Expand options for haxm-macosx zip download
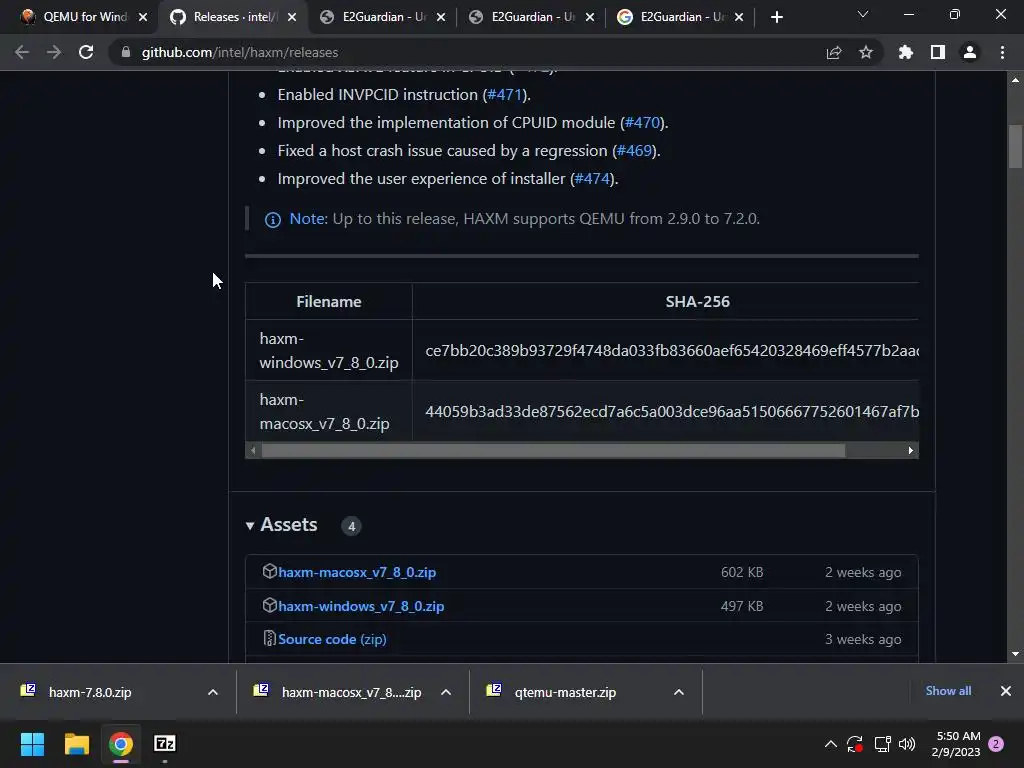The image size is (1024, 768). [x=446, y=692]
